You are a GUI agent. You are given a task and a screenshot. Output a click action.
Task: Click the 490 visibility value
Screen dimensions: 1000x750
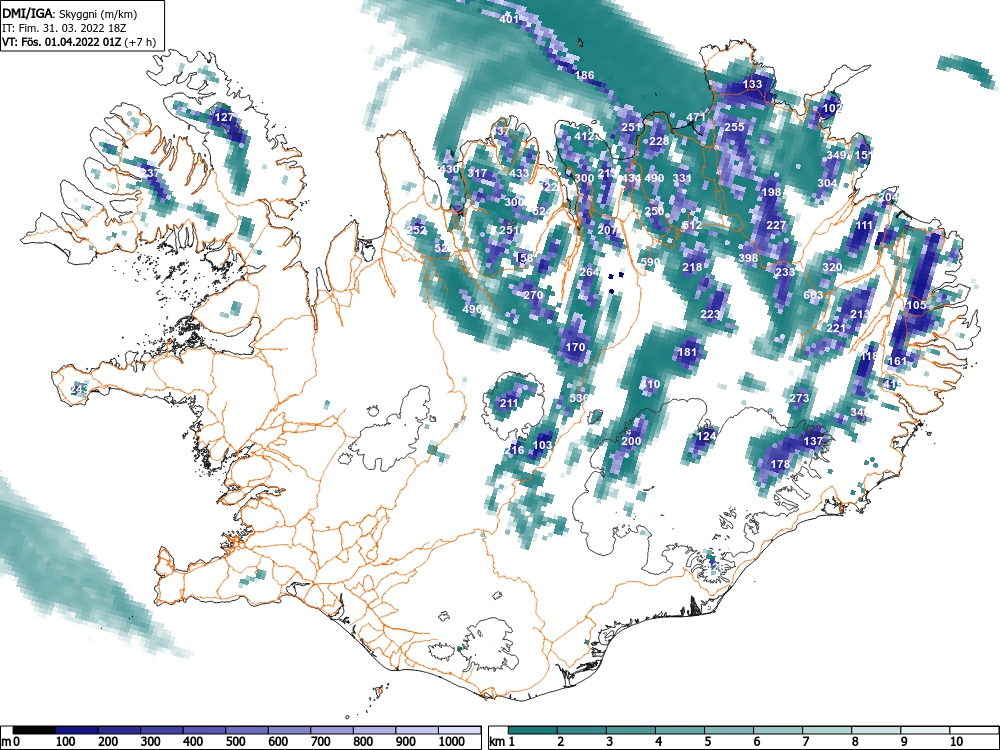point(654,179)
